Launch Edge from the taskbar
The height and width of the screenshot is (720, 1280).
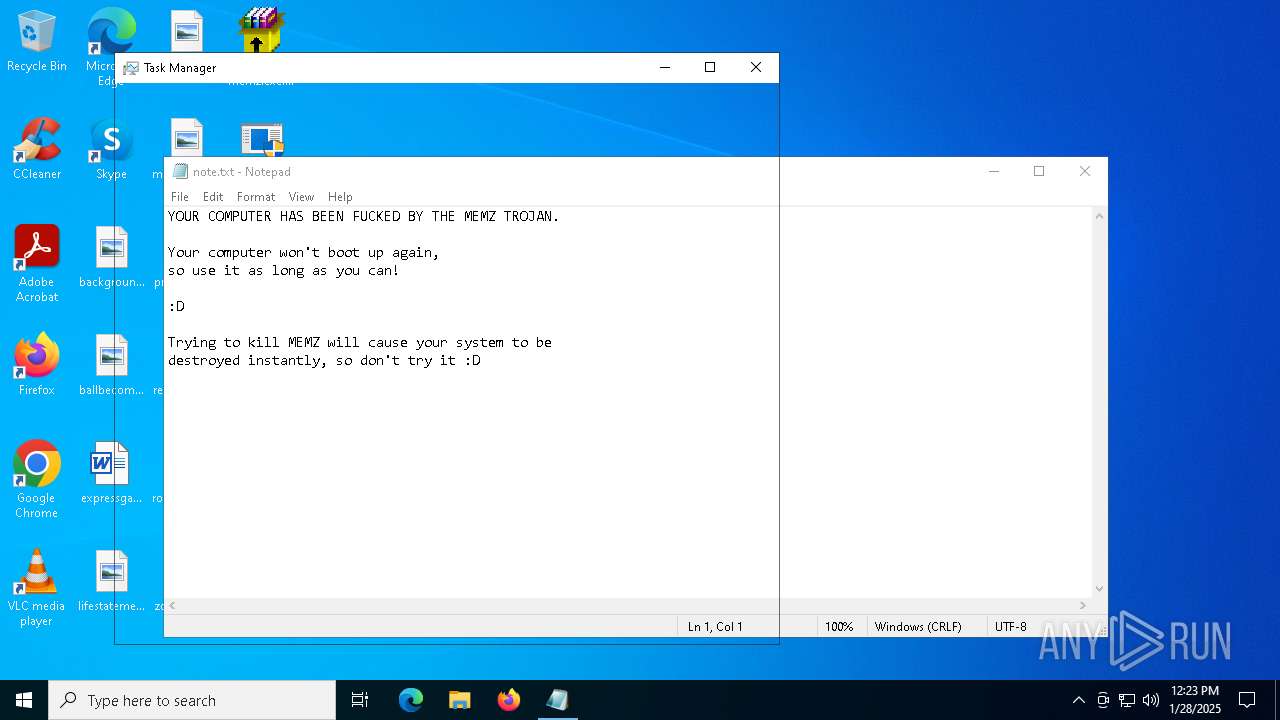pyautogui.click(x=411, y=700)
